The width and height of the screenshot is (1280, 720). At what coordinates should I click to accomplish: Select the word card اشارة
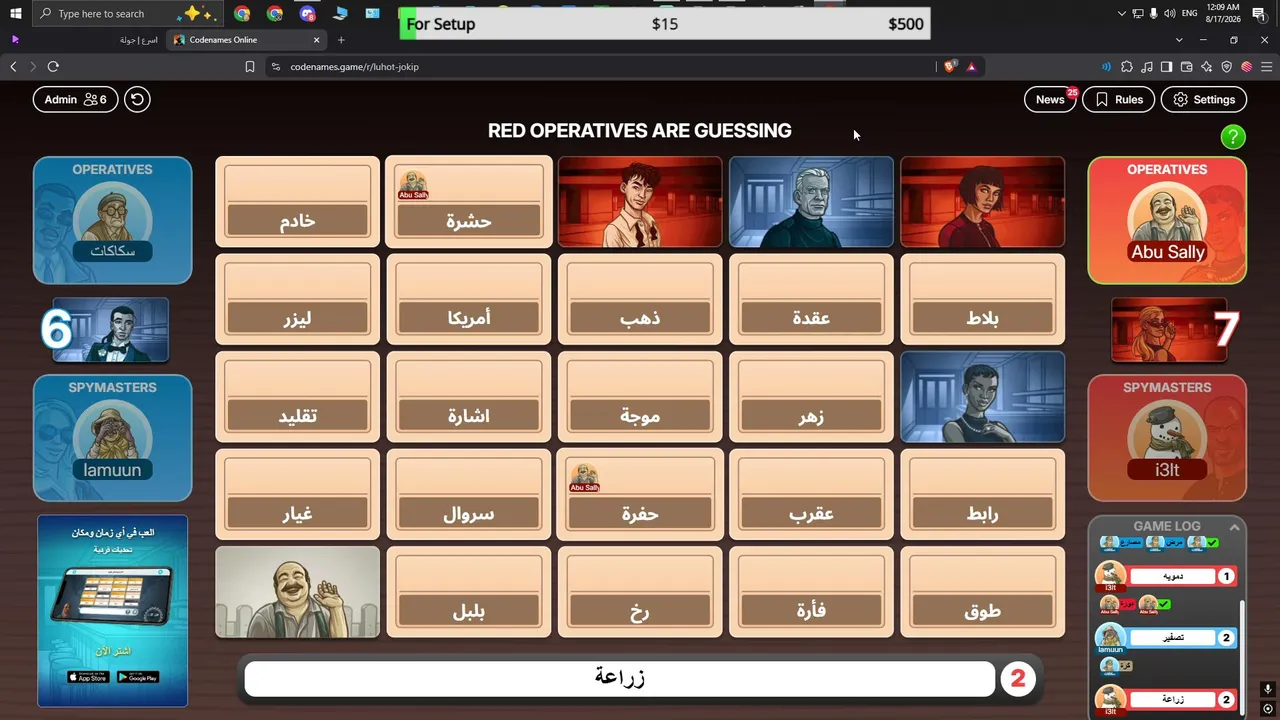(469, 397)
